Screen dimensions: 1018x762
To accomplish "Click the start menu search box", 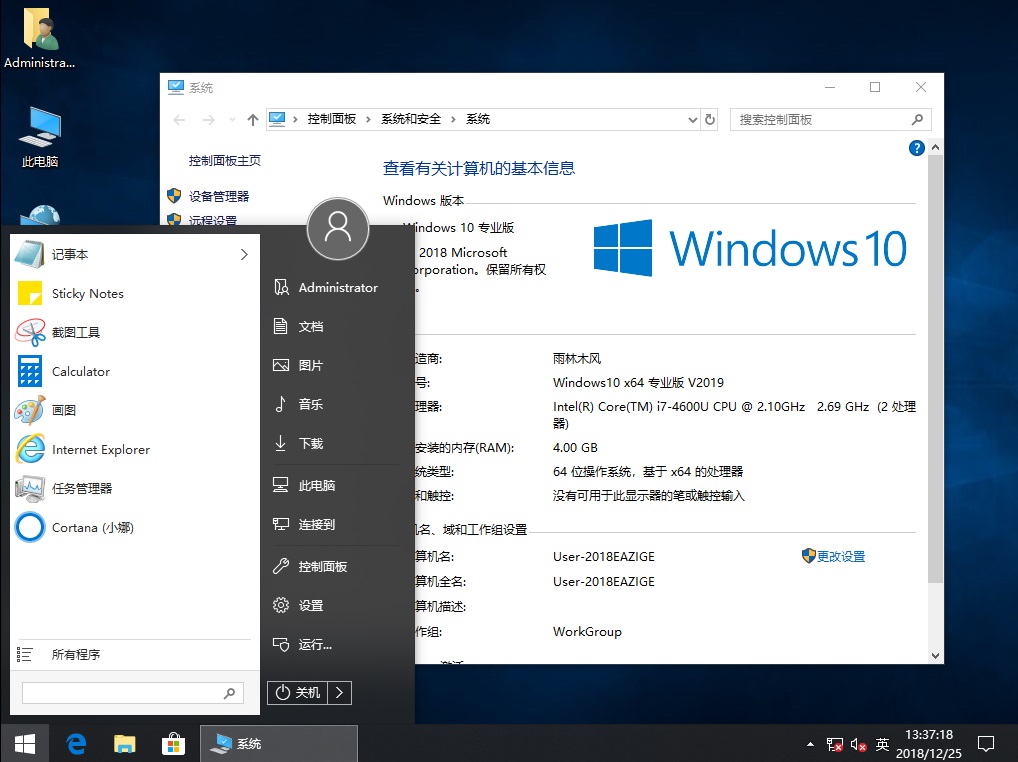I will (x=132, y=693).
